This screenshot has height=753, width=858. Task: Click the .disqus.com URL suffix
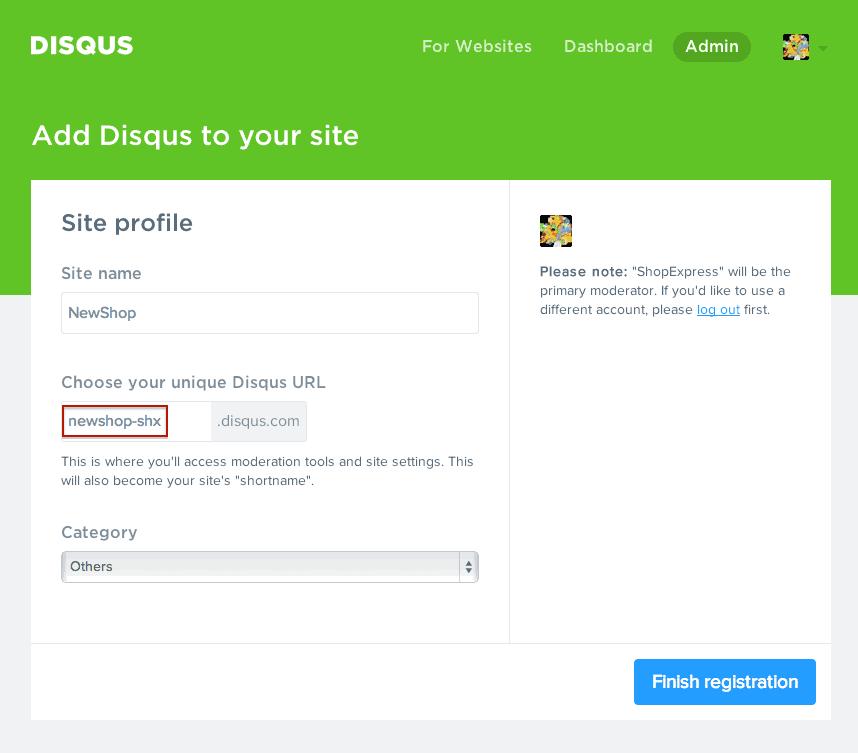[x=258, y=421]
